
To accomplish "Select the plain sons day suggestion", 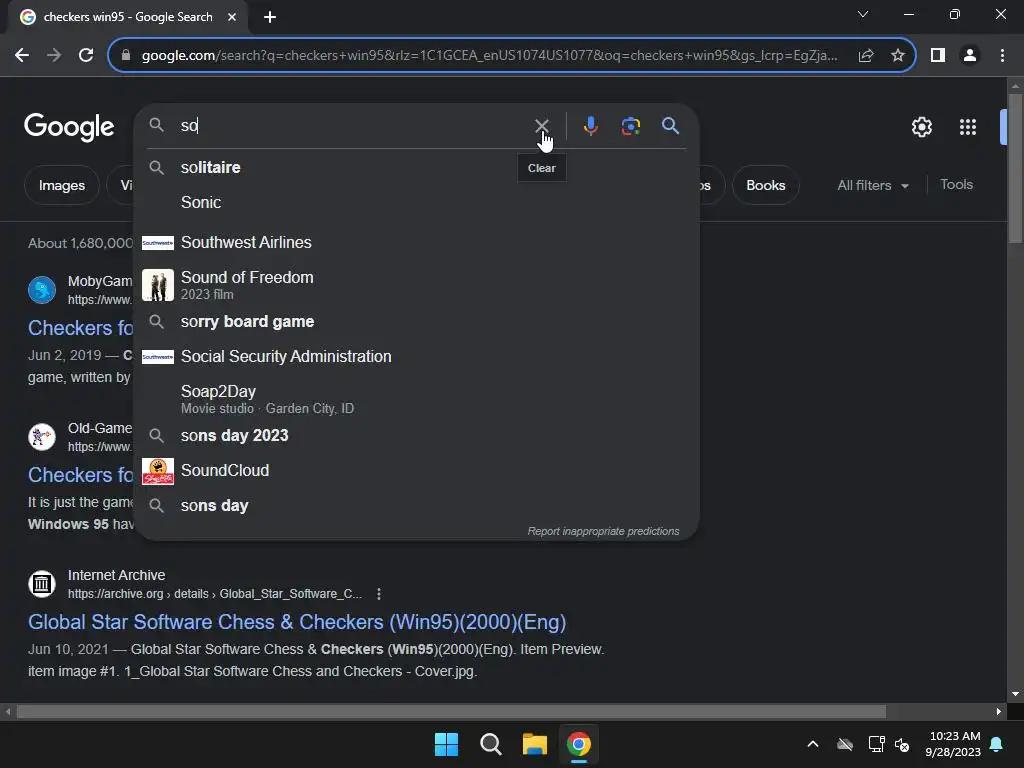I will coord(416,505).
